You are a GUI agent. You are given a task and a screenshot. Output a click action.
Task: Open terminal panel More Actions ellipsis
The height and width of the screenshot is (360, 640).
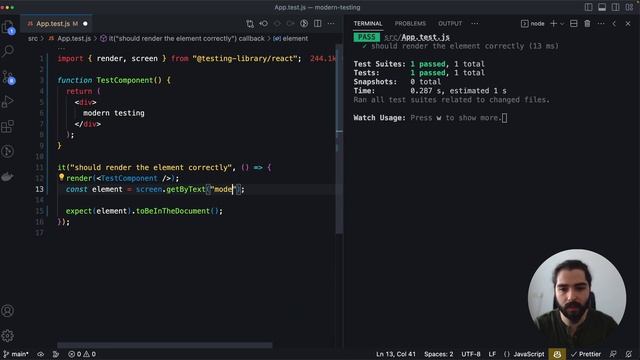(601, 24)
